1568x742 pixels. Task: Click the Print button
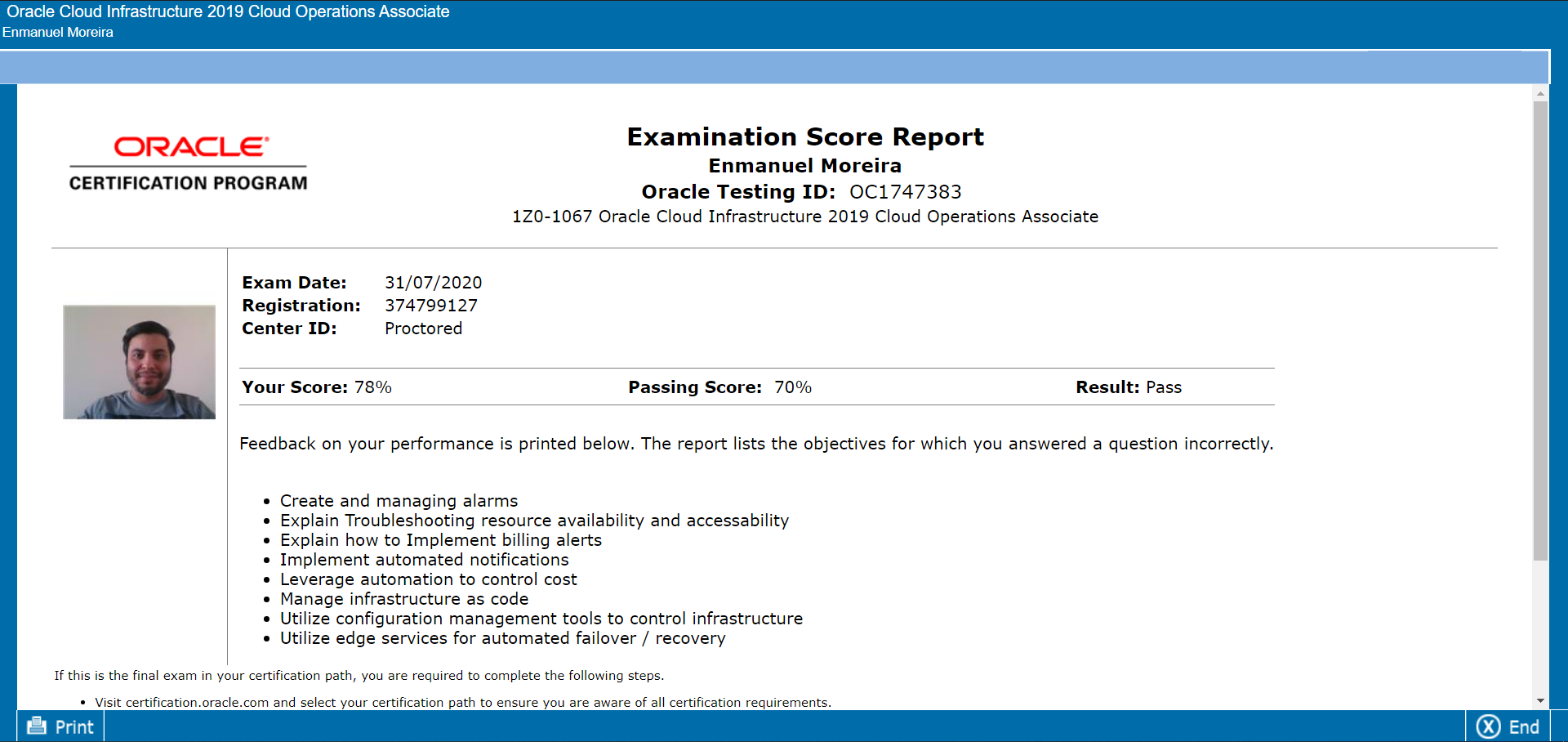tap(60, 726)
